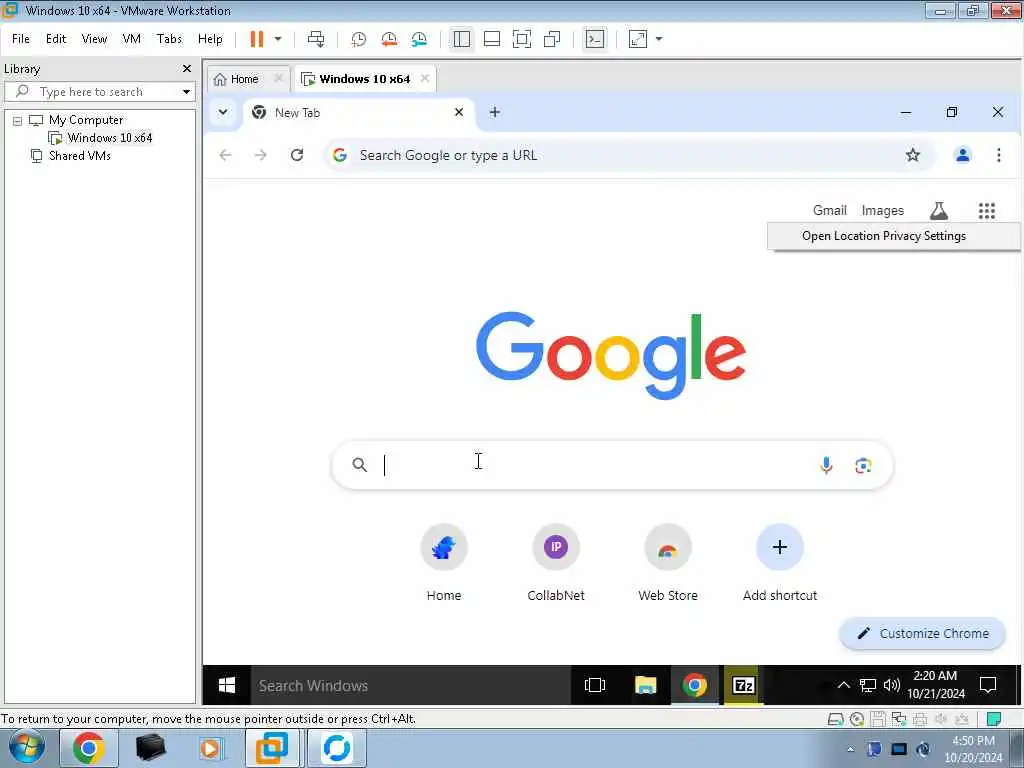
Task: Open guest volume control icon
Action: click(891, 685)
